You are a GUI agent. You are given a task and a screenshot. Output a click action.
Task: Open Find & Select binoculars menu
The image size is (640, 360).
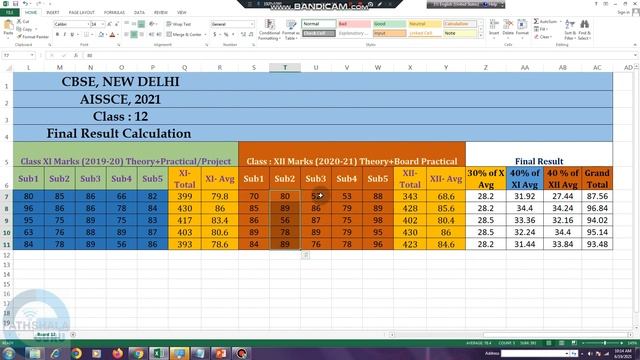(584, 29)
